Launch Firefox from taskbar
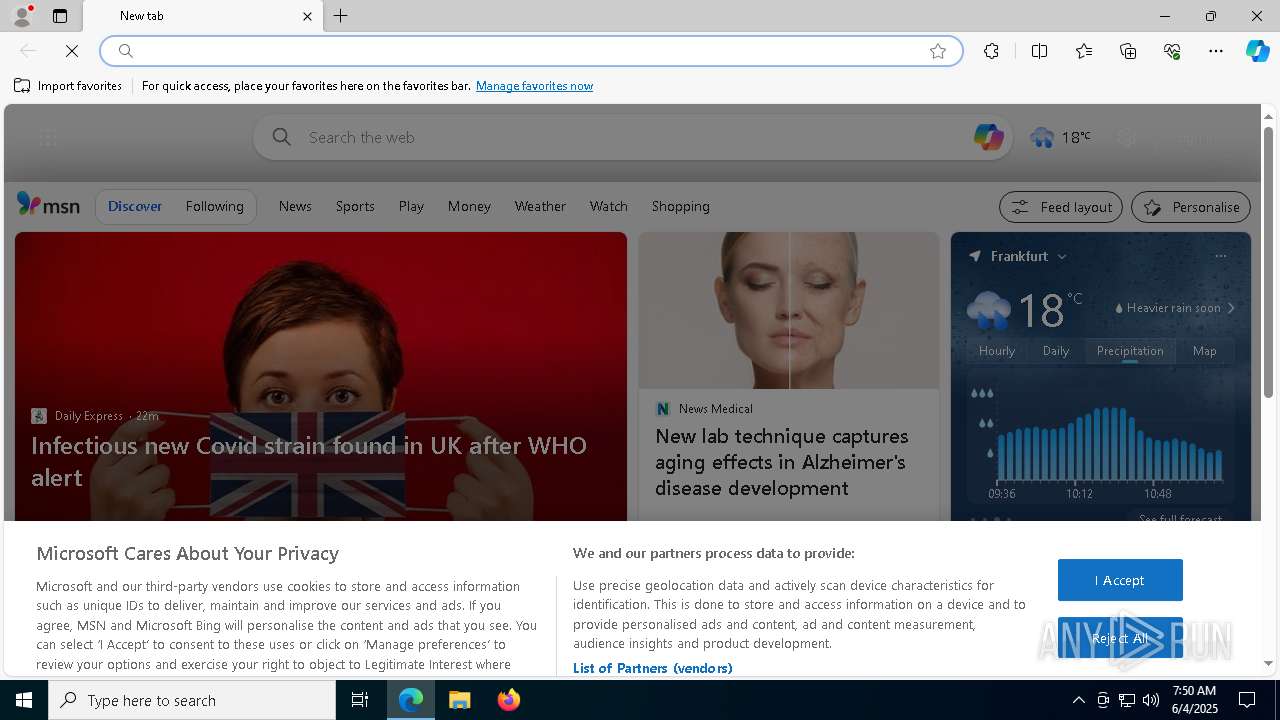The width and height of the screenshot is (1280, 720). pos(509,700)
